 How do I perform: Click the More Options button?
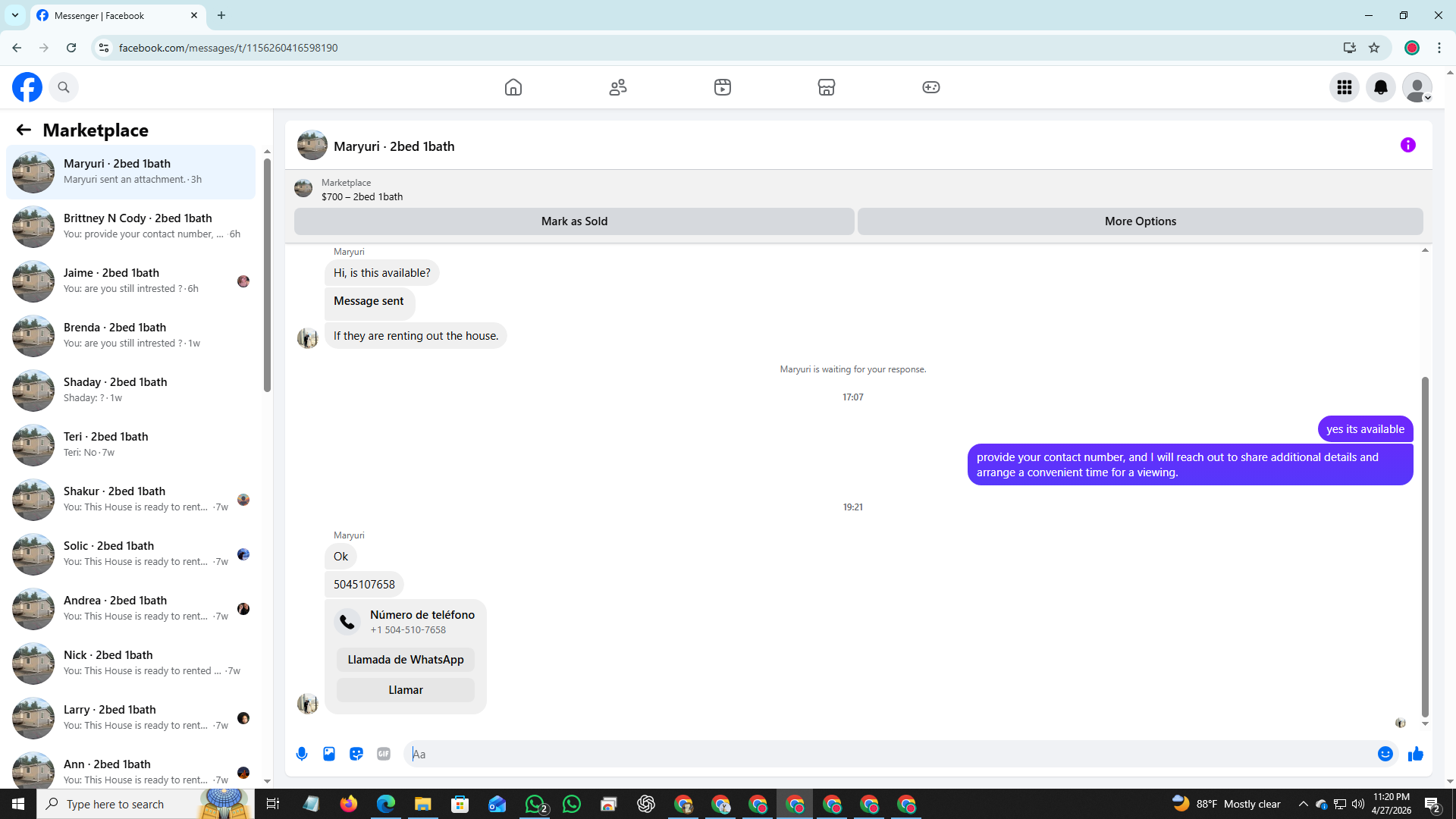coord(1141,221)
